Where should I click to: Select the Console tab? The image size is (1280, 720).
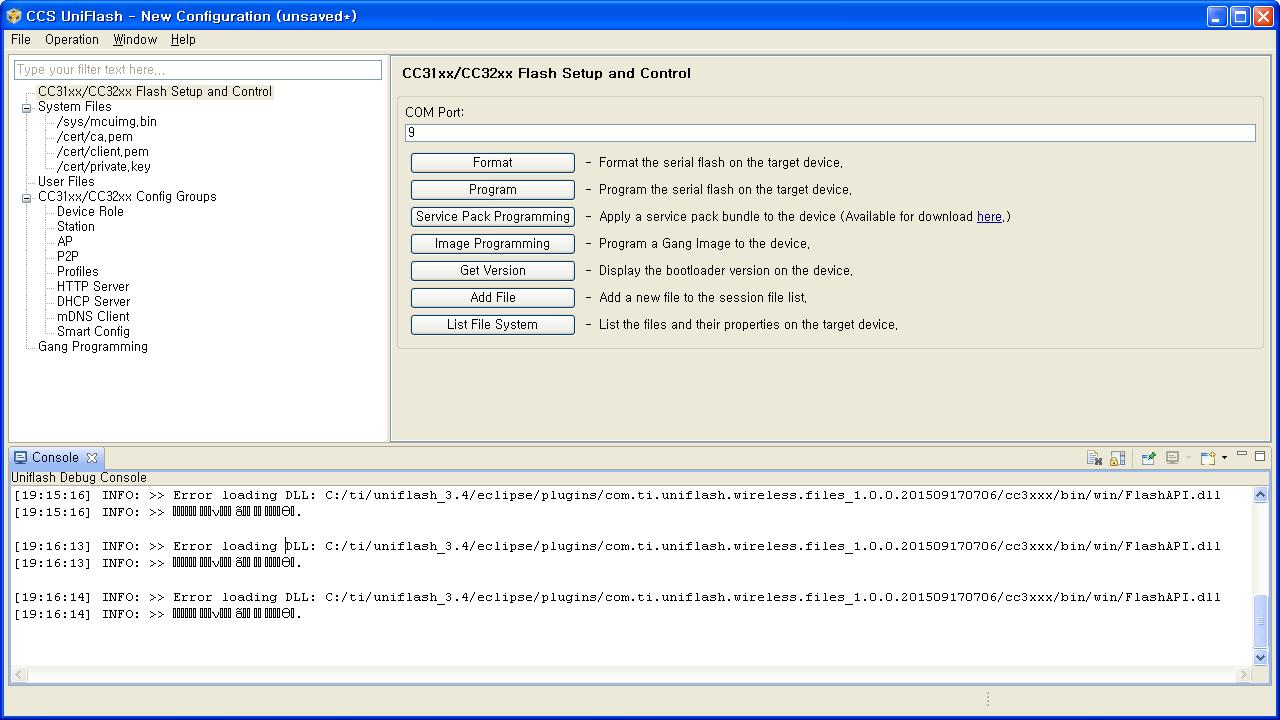55,458
